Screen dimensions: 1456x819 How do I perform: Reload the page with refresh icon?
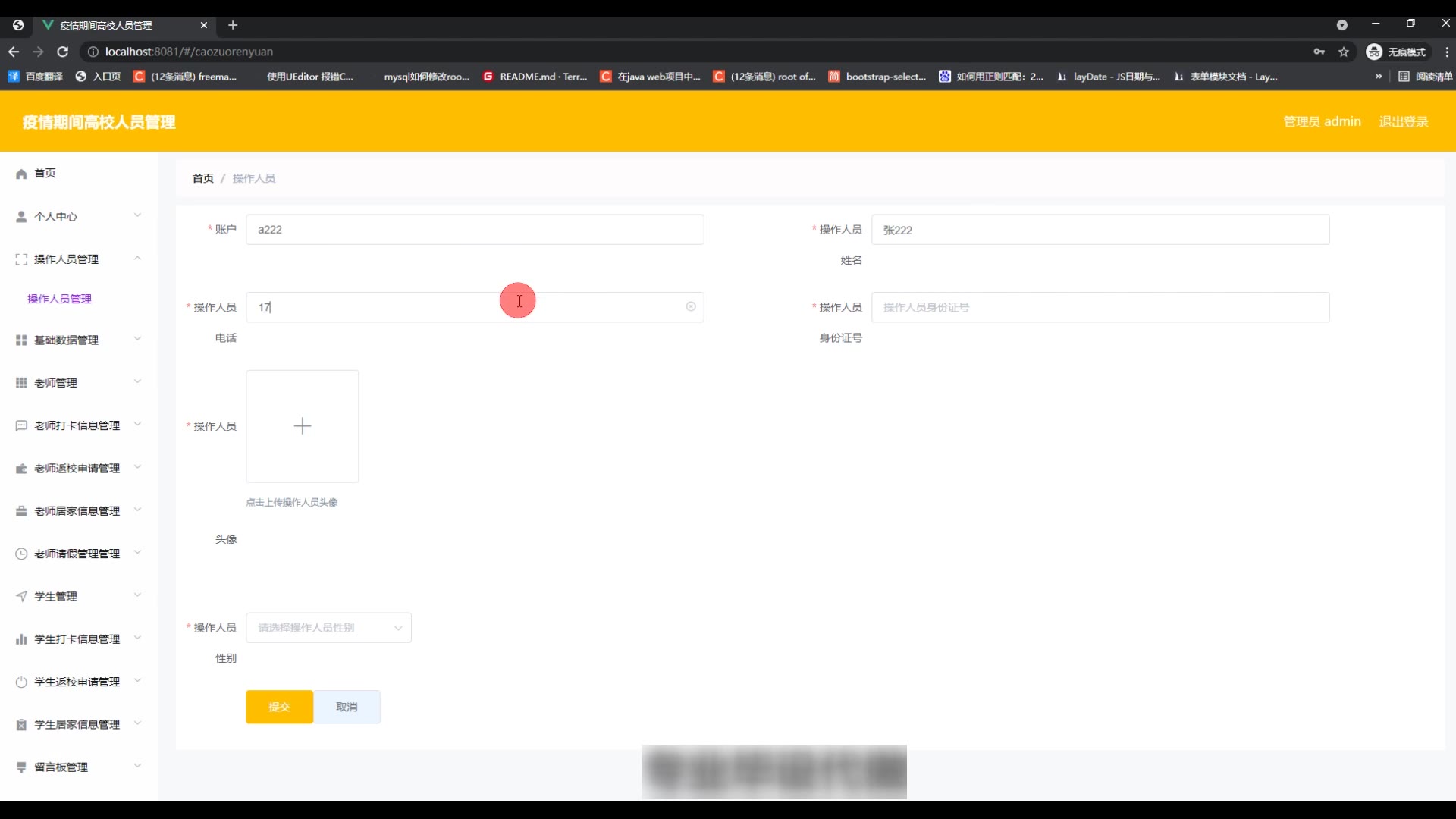(x=63, y=52)
